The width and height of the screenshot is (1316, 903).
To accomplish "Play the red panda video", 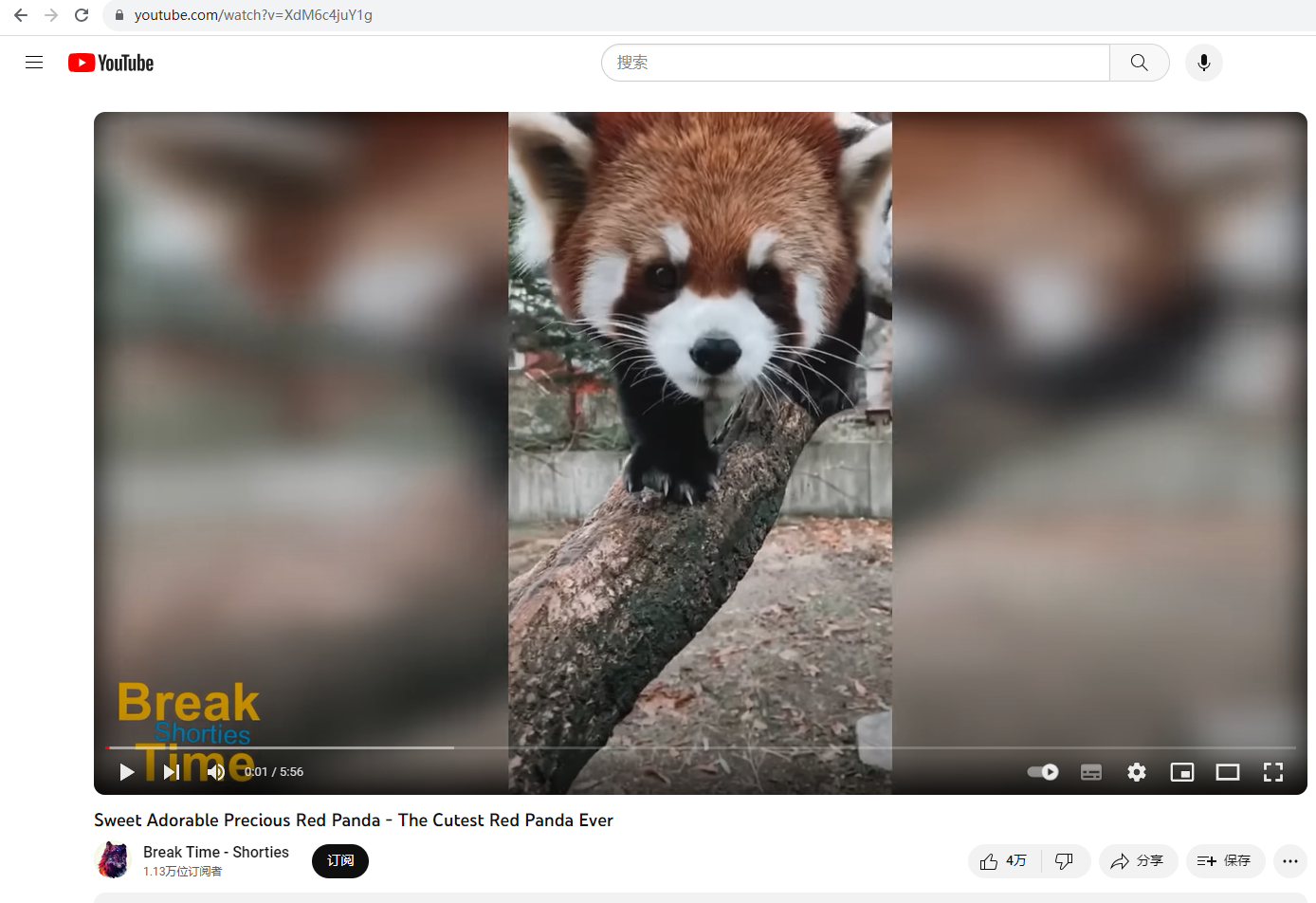I will coord(127,772).
